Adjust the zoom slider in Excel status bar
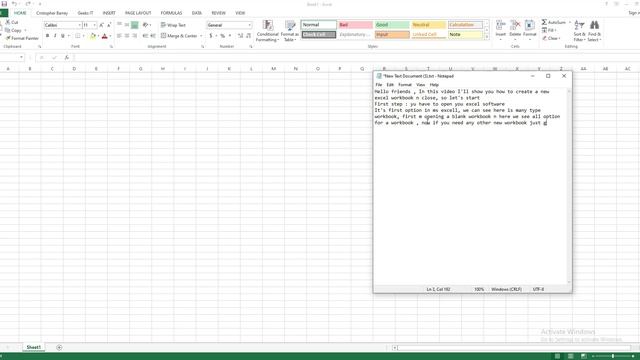The image size is (640, 360). [613, 356]
